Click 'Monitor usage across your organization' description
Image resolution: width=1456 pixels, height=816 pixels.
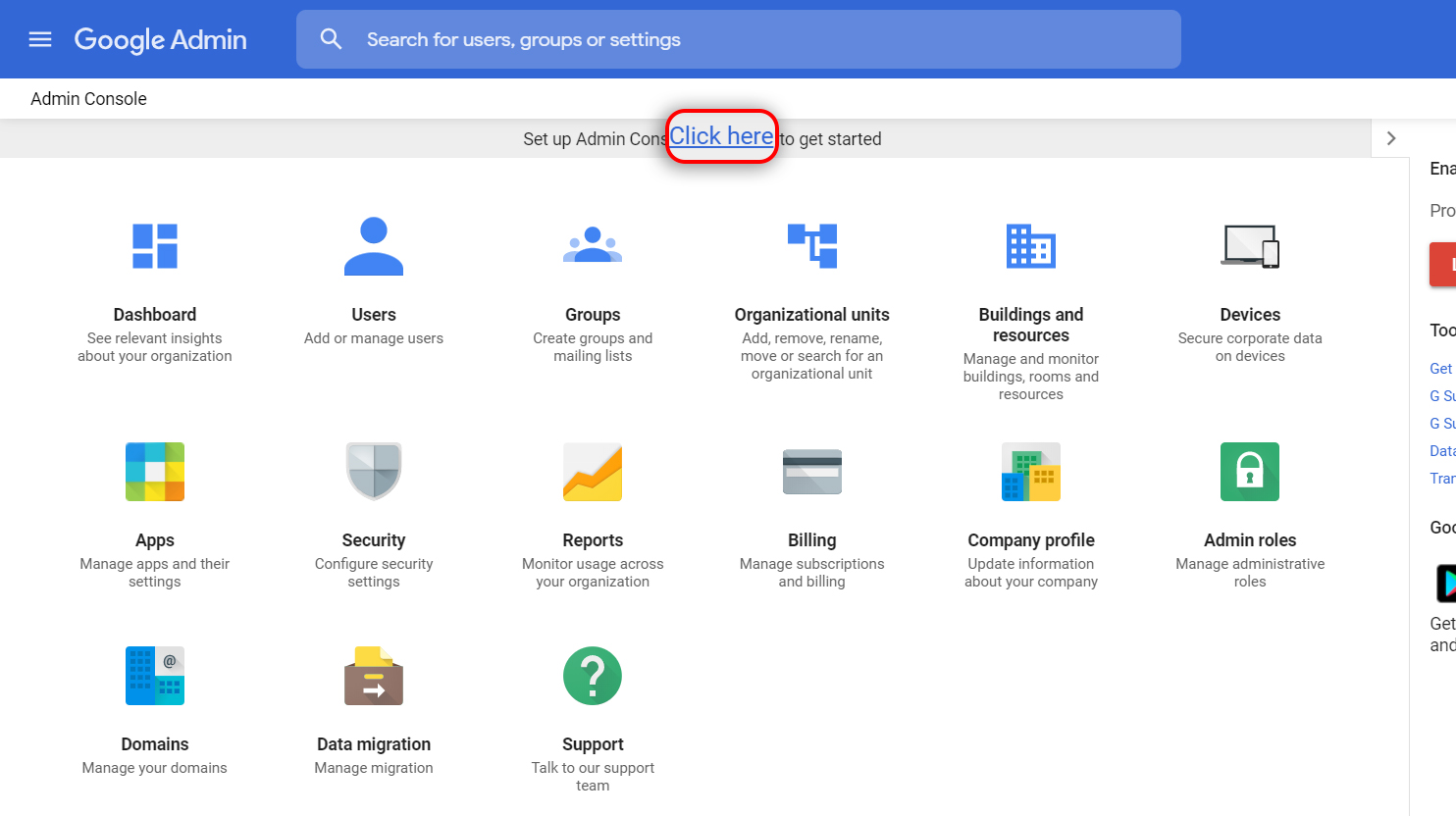pyautogui.click(x=593, y=573)
